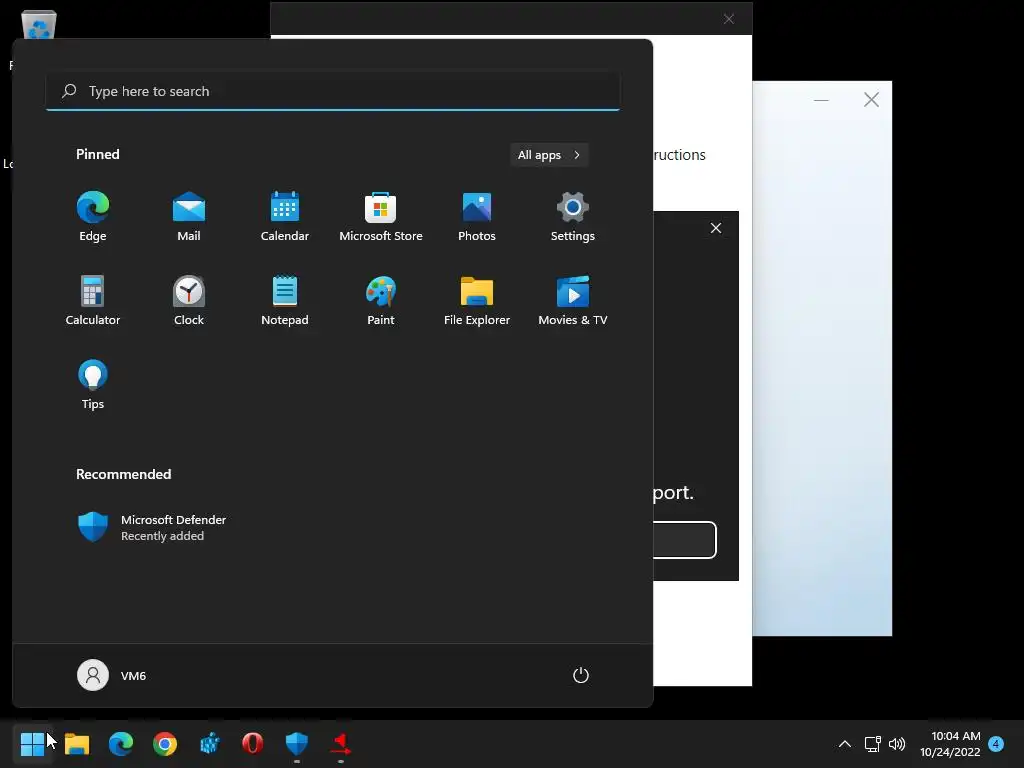Open Settings from pinned apps
The width and height of the screenshot is (1024, 768).
pyautogui.click(x=573, y=217)
